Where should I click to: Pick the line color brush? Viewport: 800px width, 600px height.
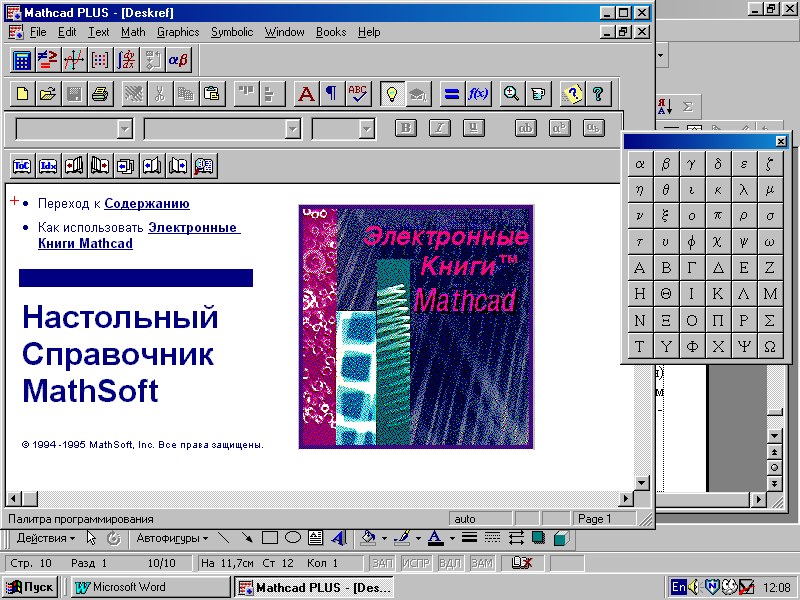403,538
